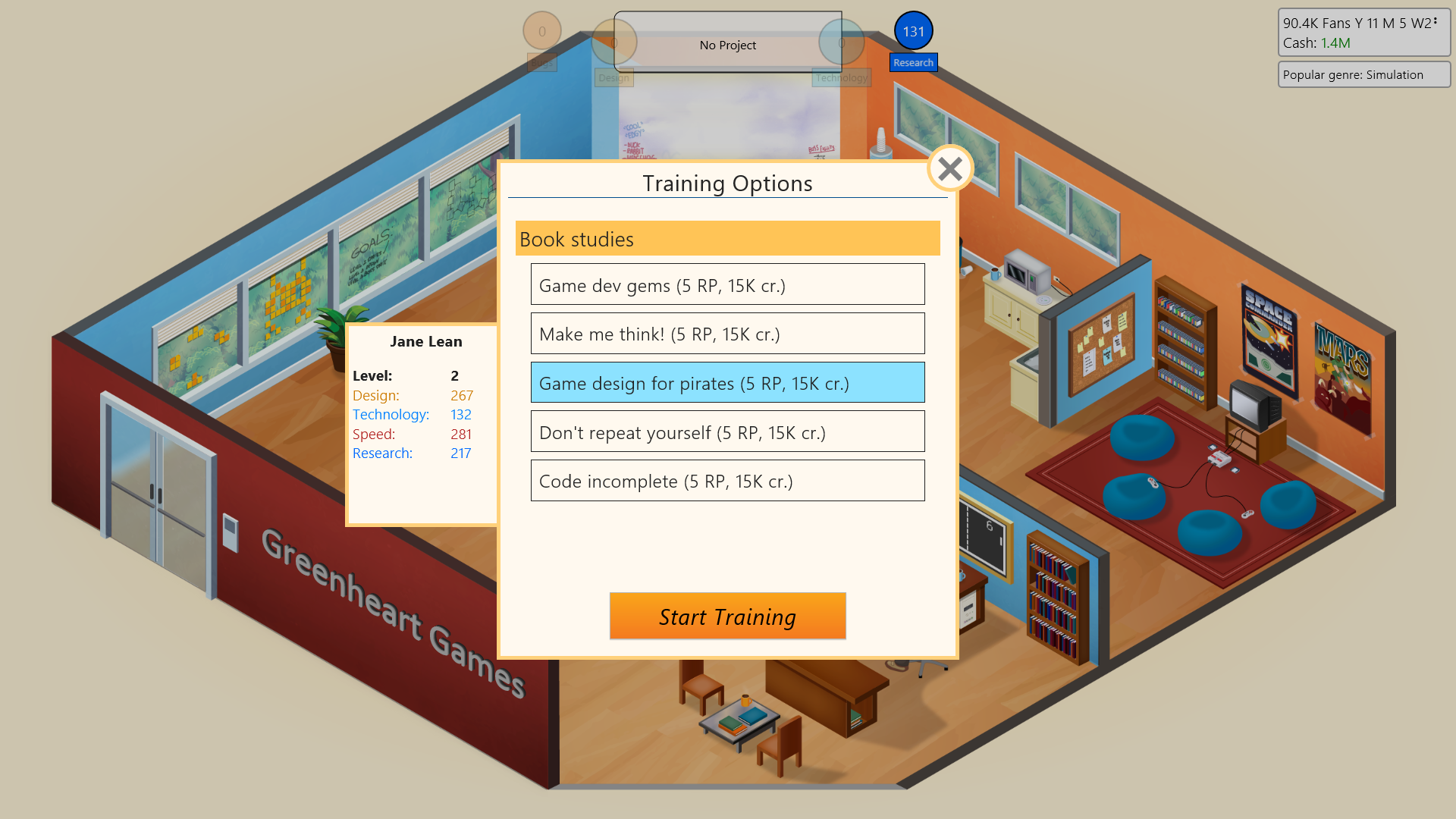The image size is (1456, 819).
Task: Click Start Training button
Action: click(x=727, y=615)
